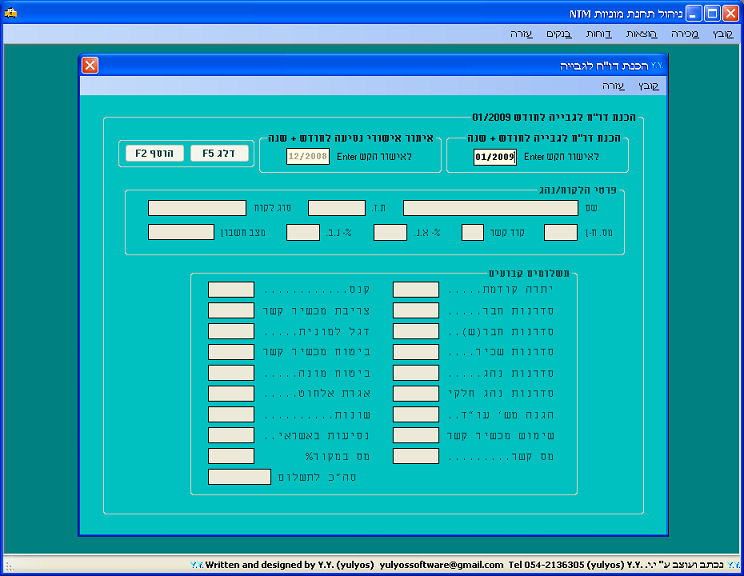Click the צריבת מכשיר קשר field

tap(232, 310)
